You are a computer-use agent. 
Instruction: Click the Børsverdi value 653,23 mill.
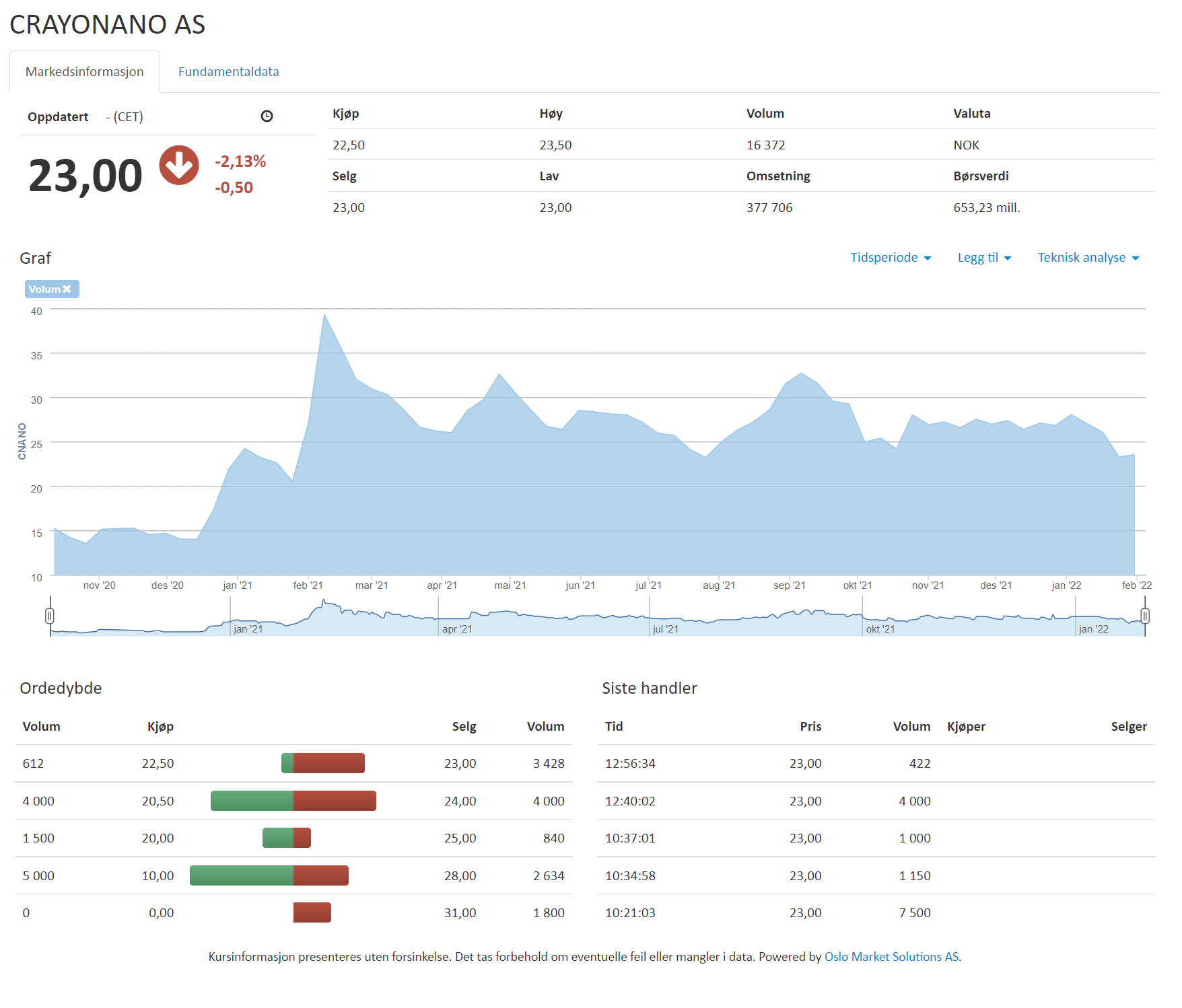pos(986,208)
